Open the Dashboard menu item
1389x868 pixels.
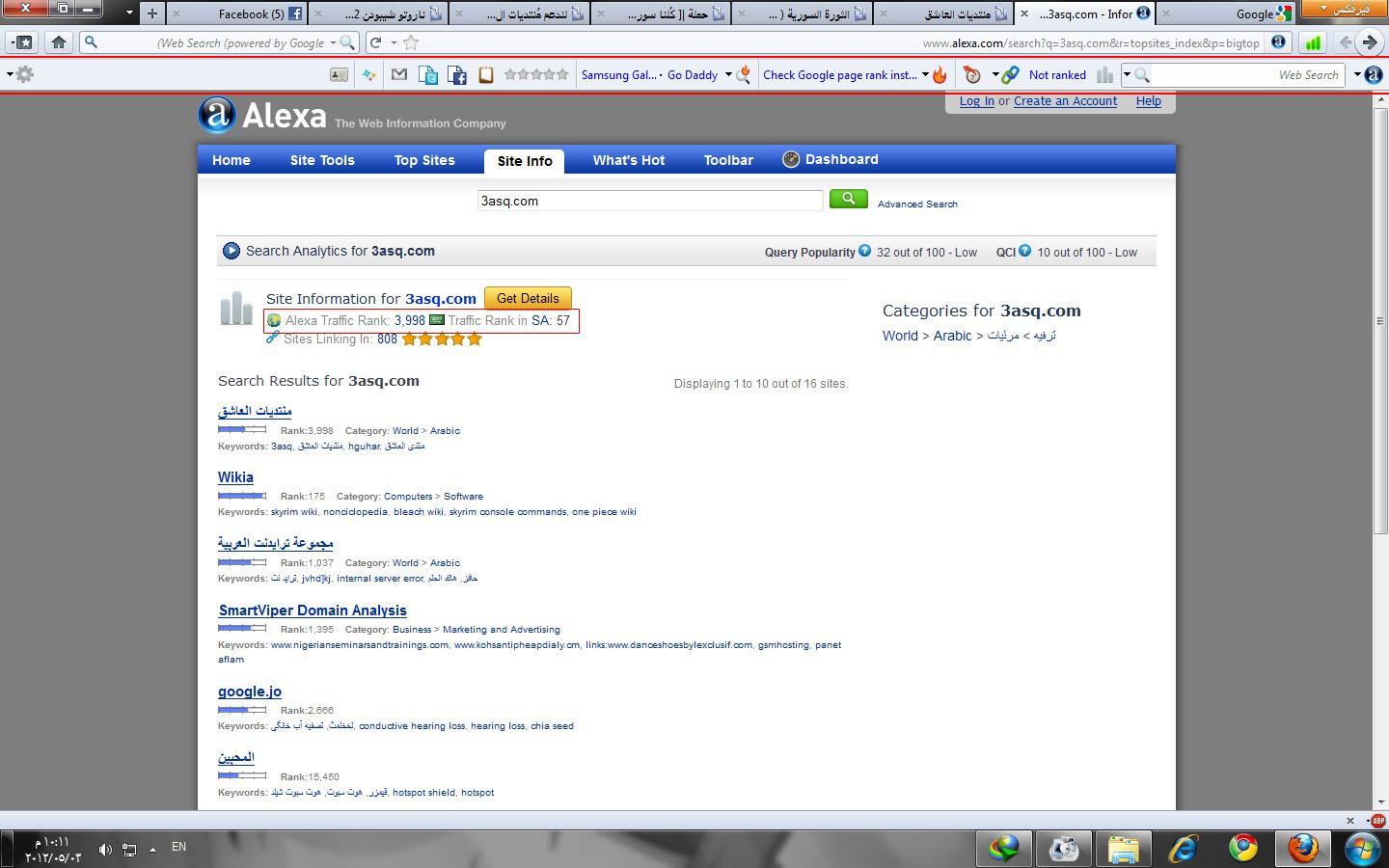pyautogui.click(x=830, y=159)
